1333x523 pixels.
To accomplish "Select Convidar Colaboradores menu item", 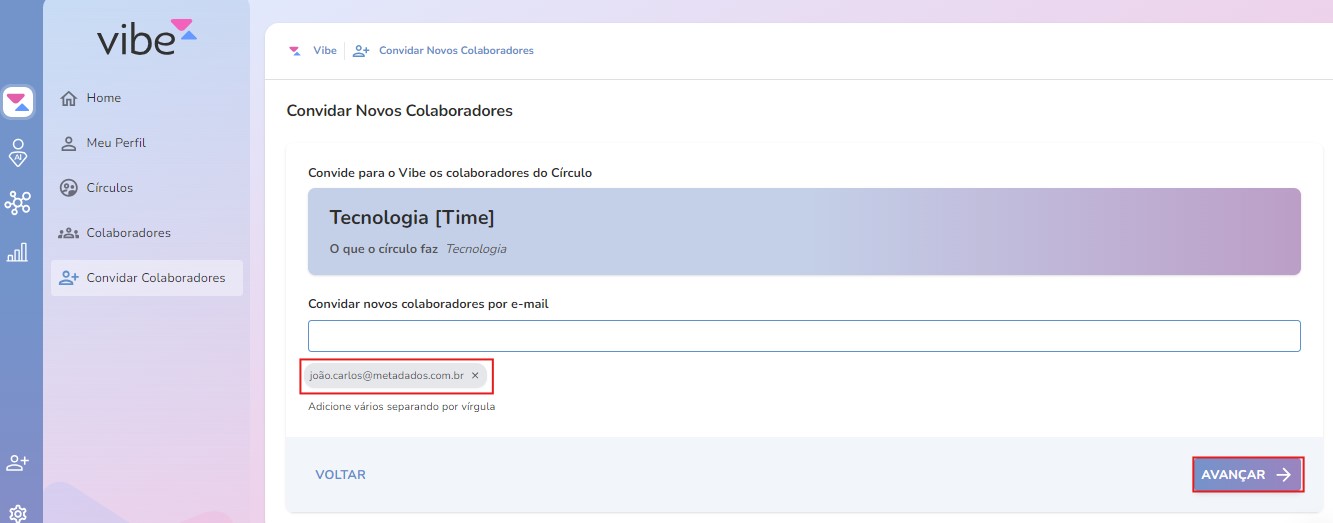I will (x=147, y=278).
